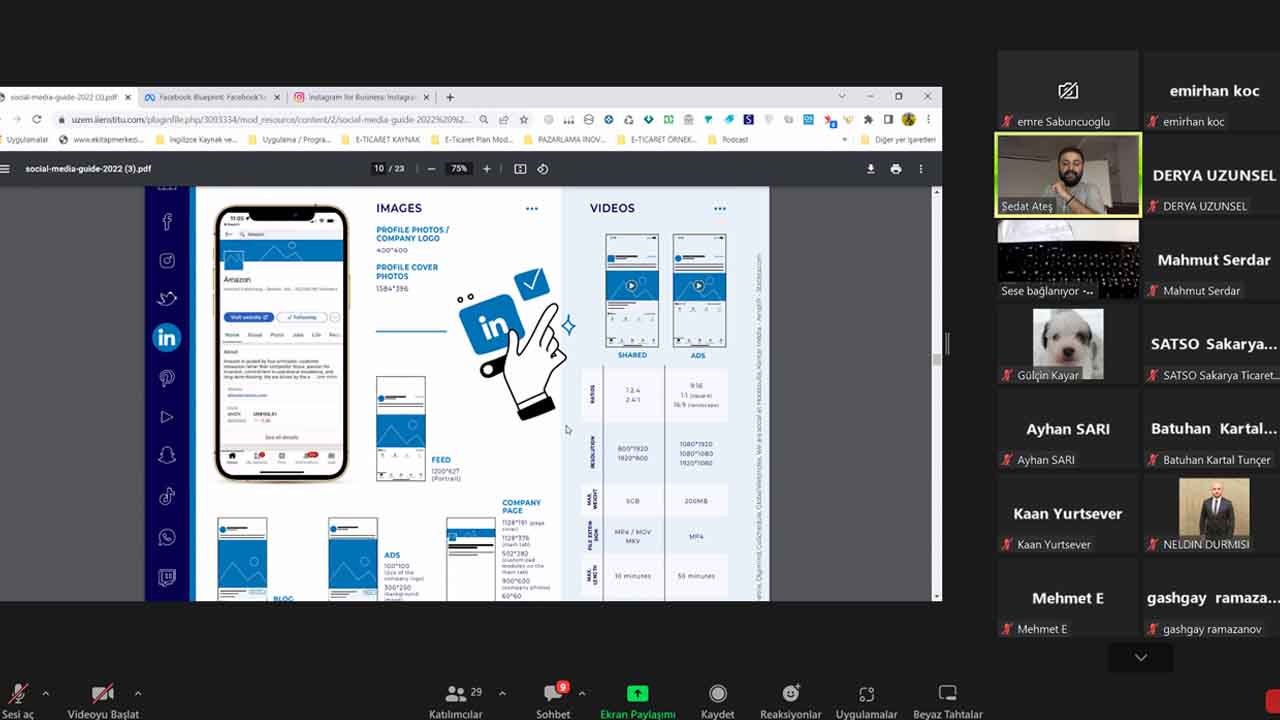
Task: Expand audio options arrow beside Sesi aç
Action: point(45,693)
